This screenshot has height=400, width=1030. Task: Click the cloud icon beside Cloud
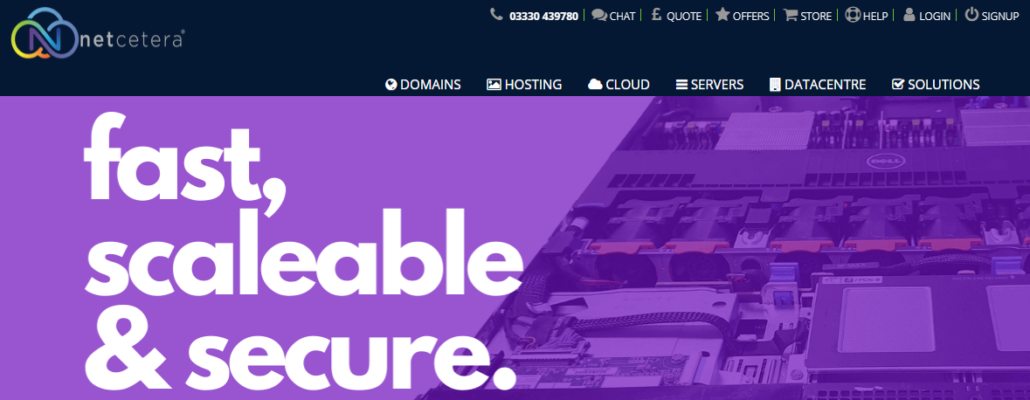click(595, 84)
